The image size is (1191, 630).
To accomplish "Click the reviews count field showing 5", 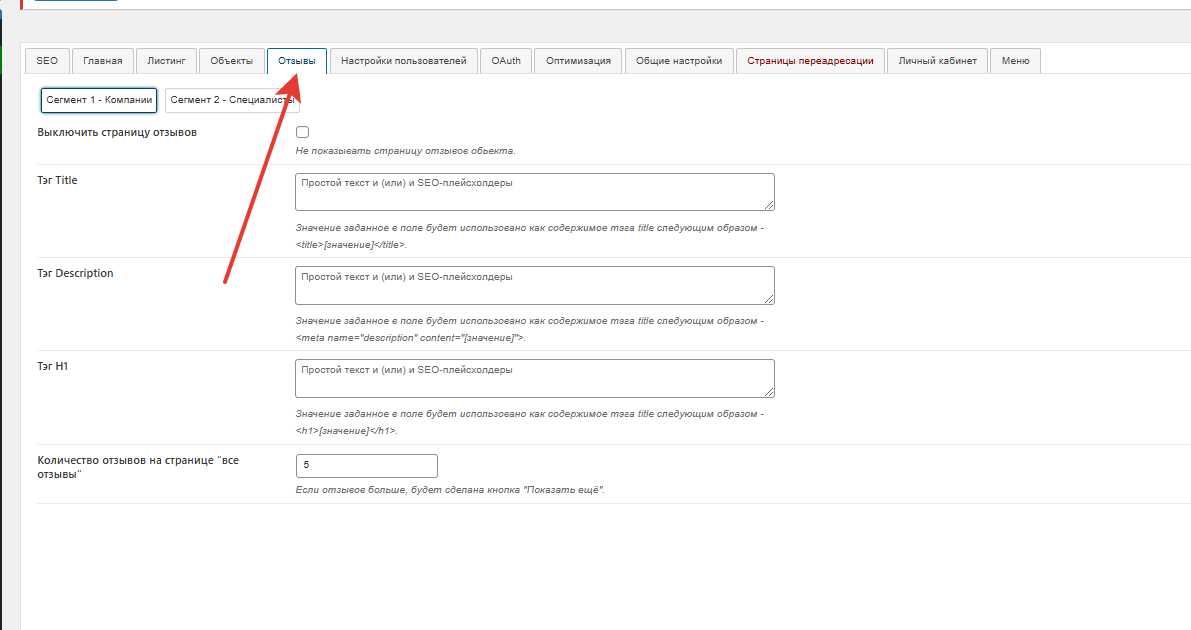I will coord(366,466).
